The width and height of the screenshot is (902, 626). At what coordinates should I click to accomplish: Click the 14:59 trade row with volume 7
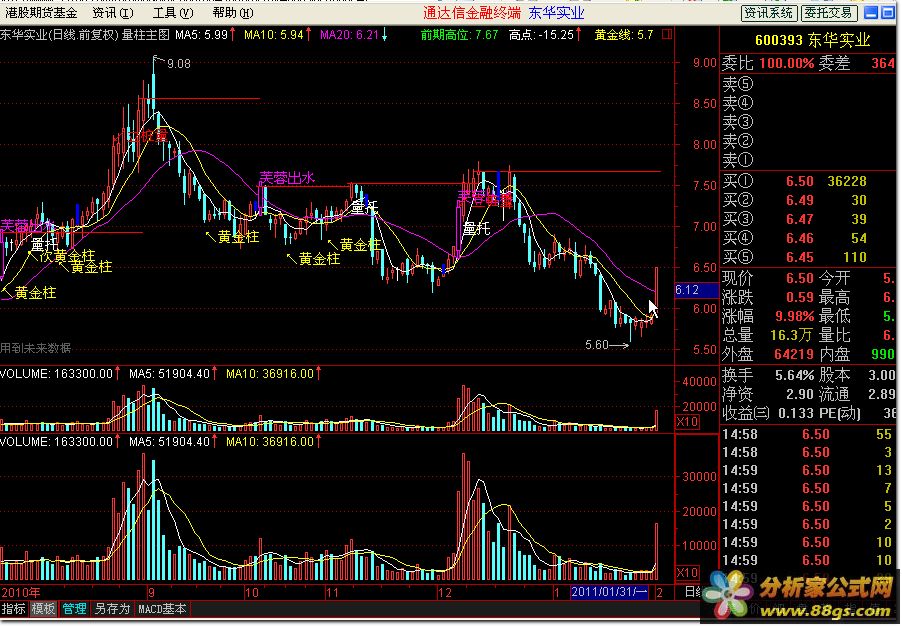coord(807,488)
